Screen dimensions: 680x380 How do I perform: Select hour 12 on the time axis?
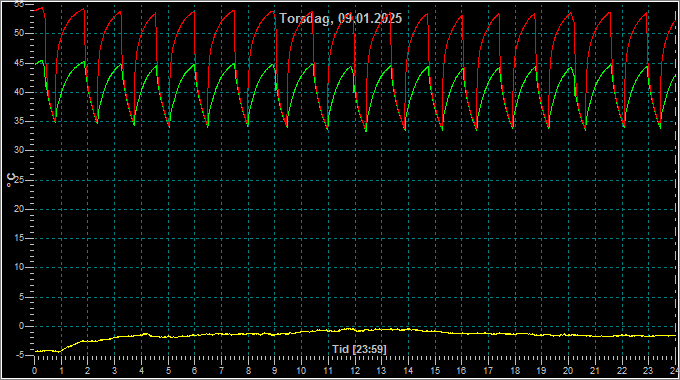[355, 371]
